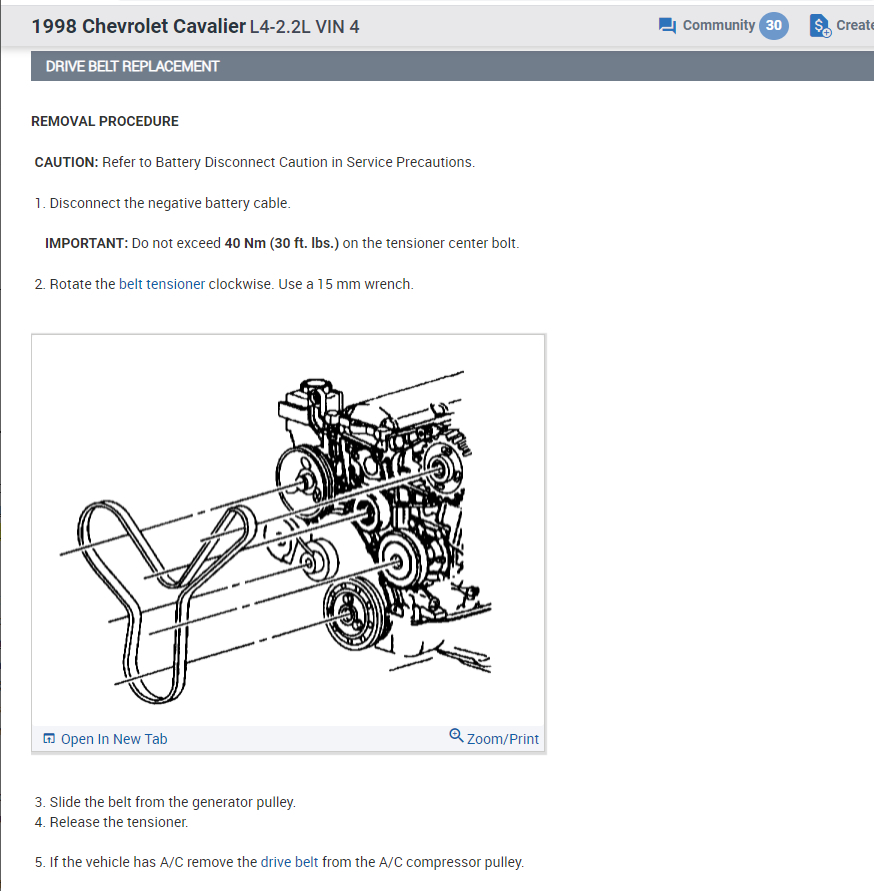874x891 pixels.
Task: Click 'Slide the belt from the generator pulley' step
Action: tap(165, 802)
